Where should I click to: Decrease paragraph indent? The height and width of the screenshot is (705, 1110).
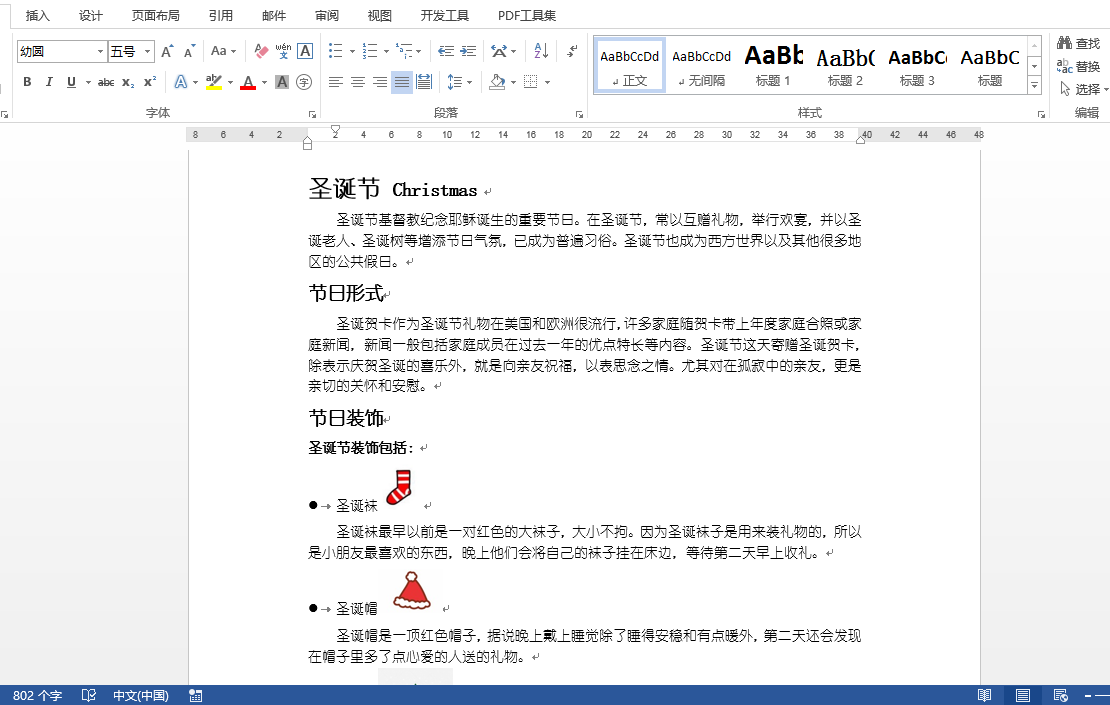pos(445,51)
